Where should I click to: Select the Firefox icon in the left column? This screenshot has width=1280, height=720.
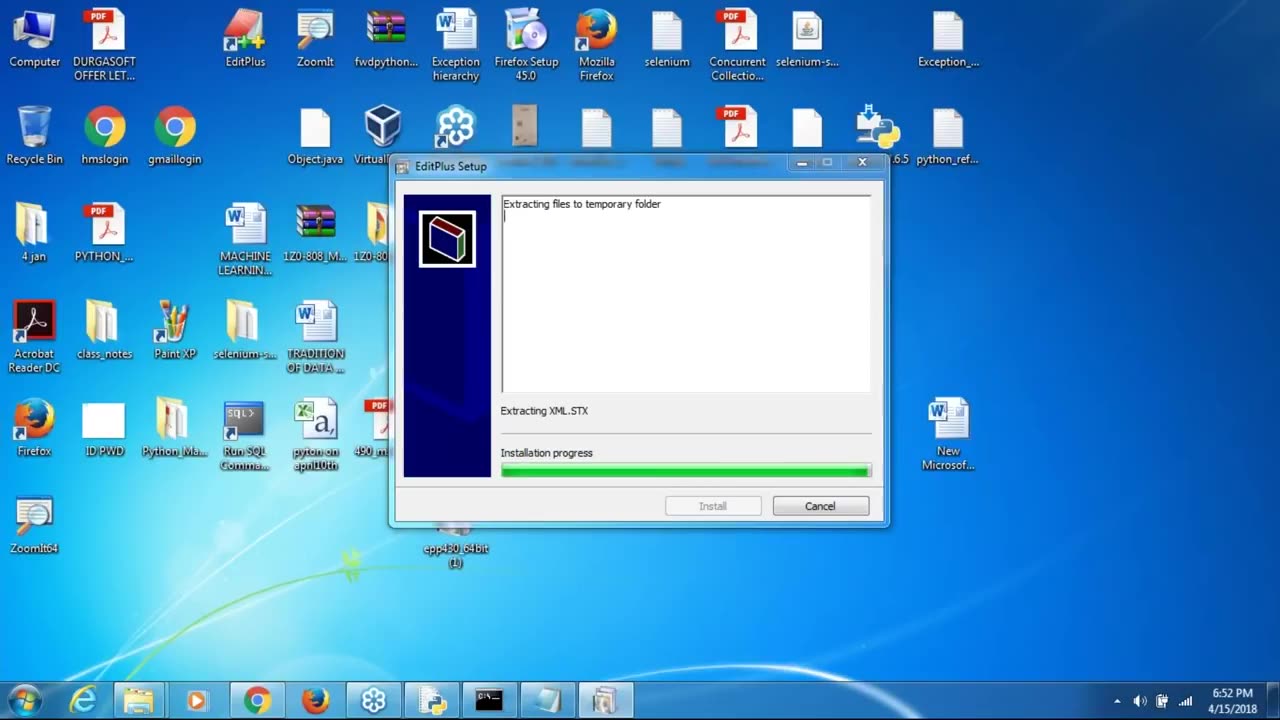(34, 428)
